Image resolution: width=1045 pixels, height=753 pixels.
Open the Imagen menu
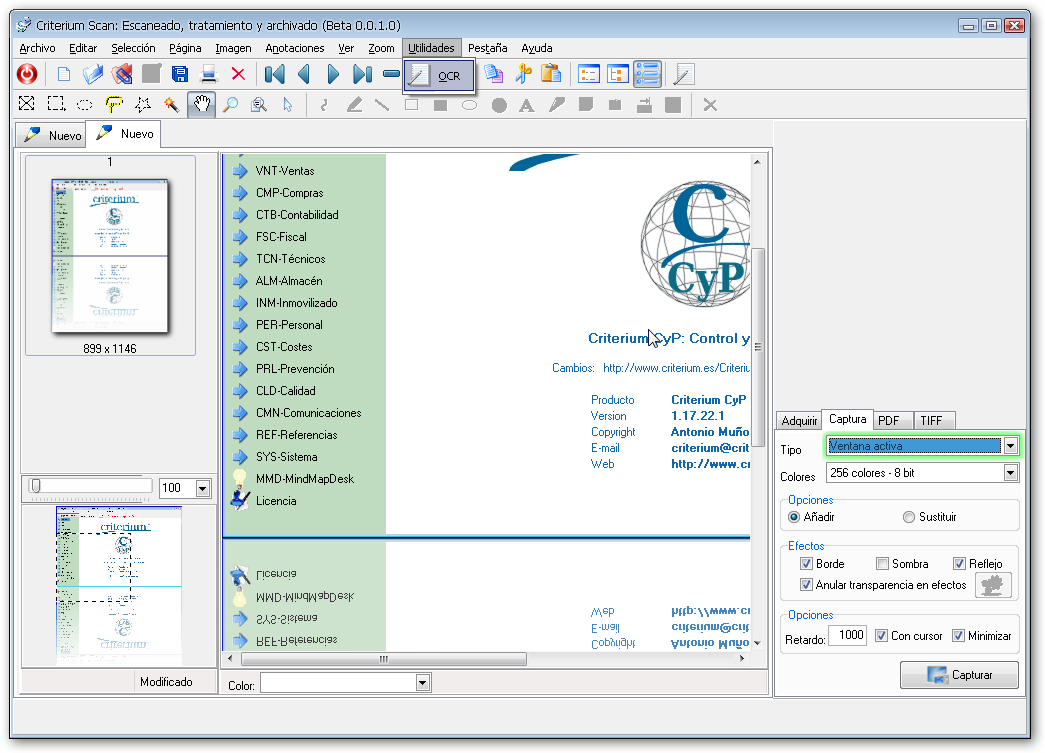(x=233, y=48)
